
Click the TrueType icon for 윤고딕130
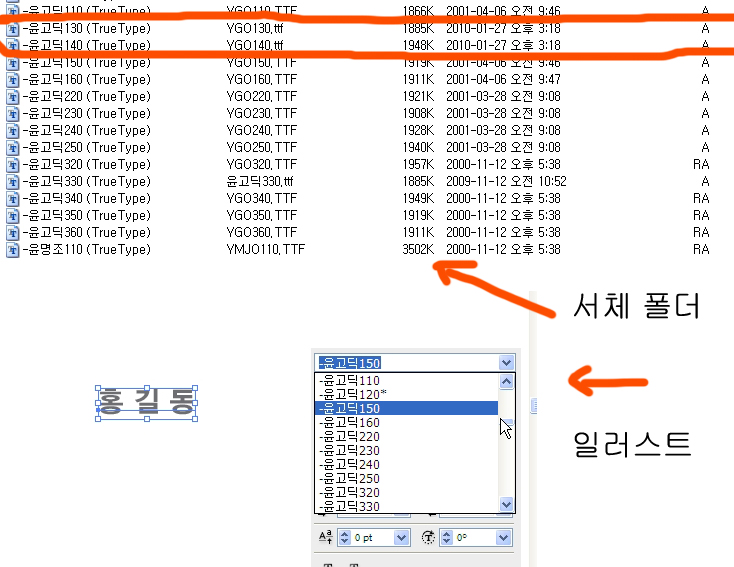(x=13, y=28)
